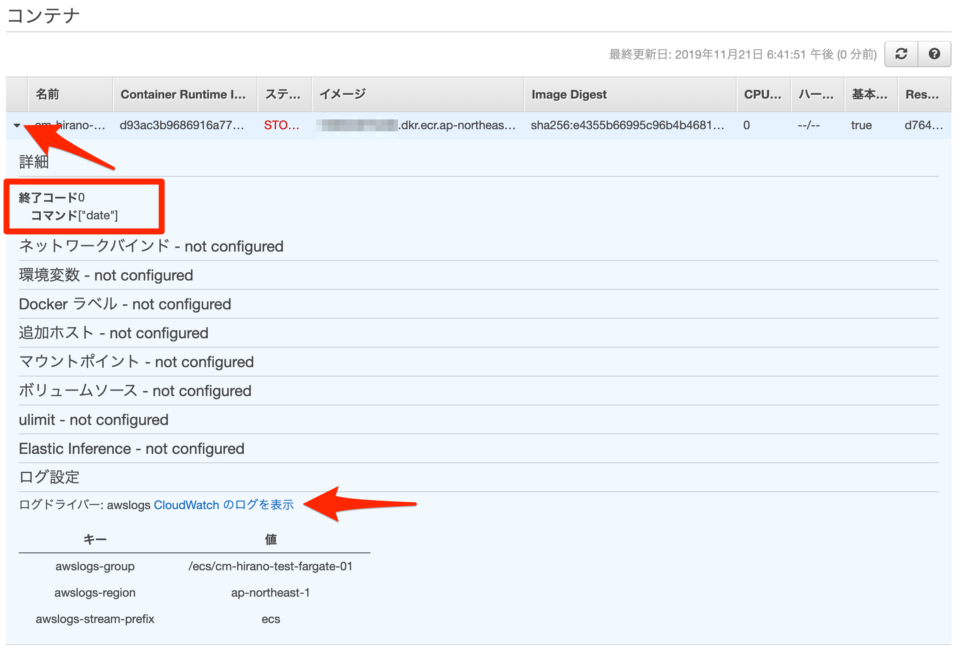
Task: Click the キー table header
Action: coord(95,539)
